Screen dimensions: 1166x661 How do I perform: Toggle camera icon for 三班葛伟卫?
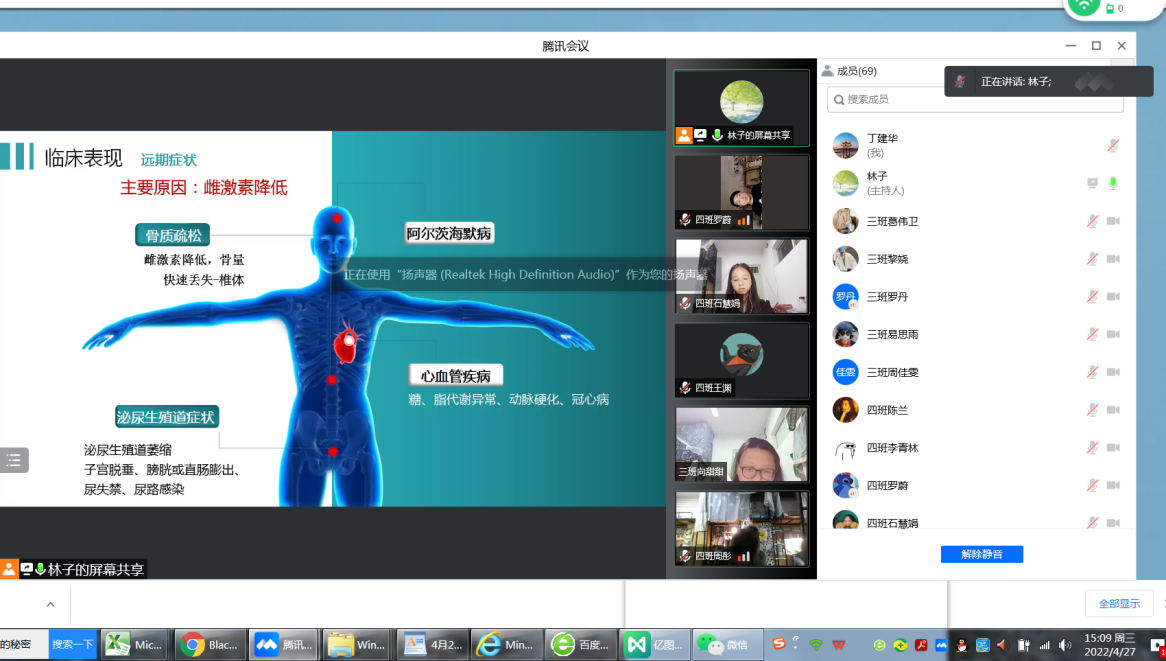click(x=1113, y=221)
